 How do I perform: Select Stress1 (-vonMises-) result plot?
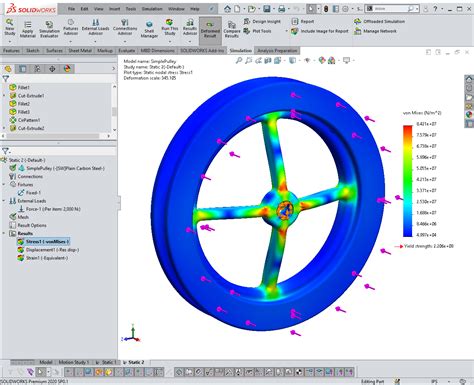pos(43,241)
